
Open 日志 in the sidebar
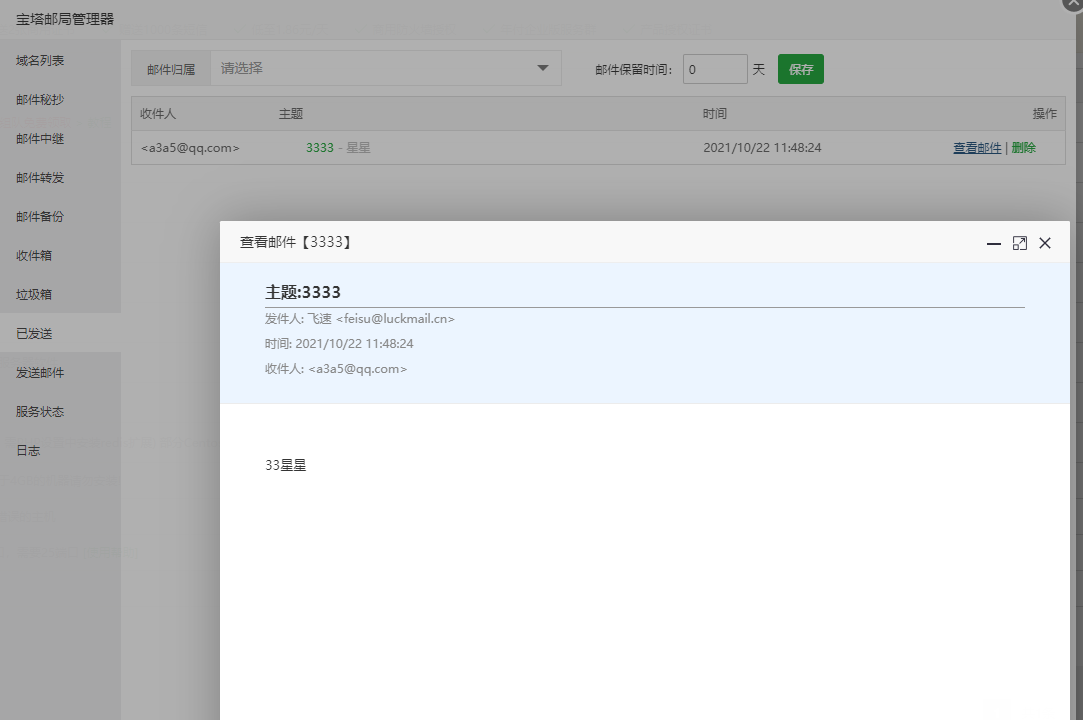pos(28,451)
